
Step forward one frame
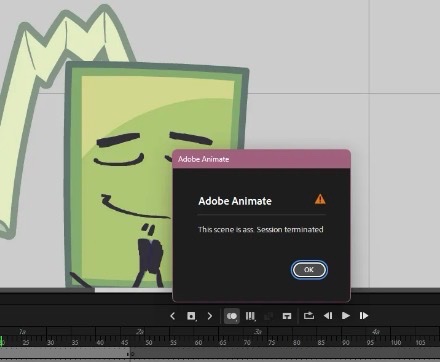(x=364, y=315)
